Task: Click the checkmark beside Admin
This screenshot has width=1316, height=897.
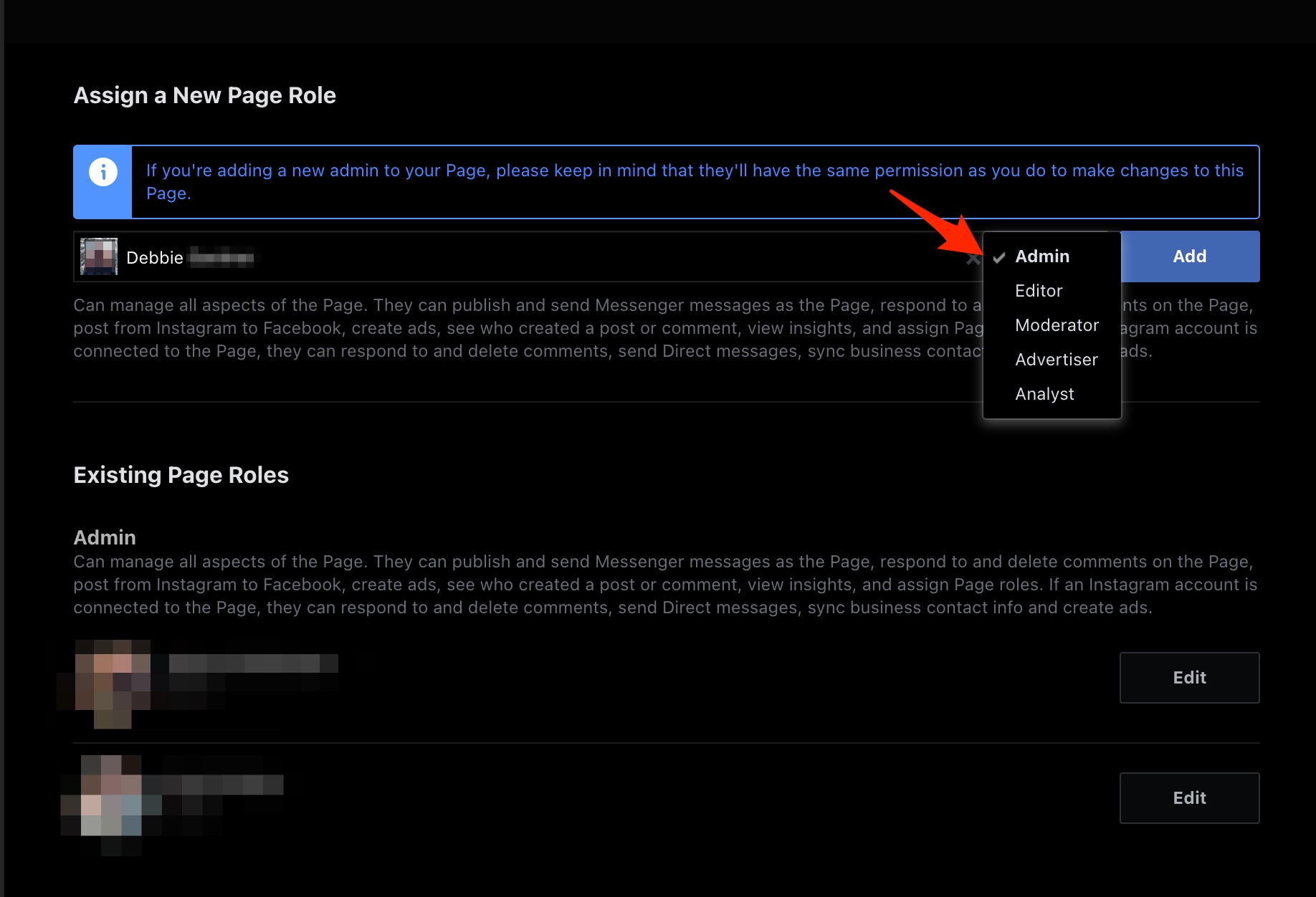Action: click(x=999, y=258)
